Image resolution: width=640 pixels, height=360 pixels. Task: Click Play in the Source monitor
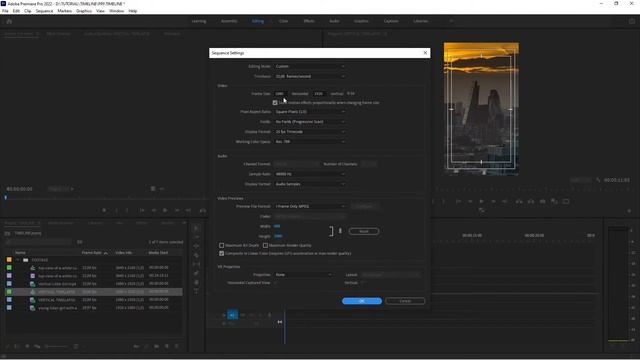(x=165, y=210)
